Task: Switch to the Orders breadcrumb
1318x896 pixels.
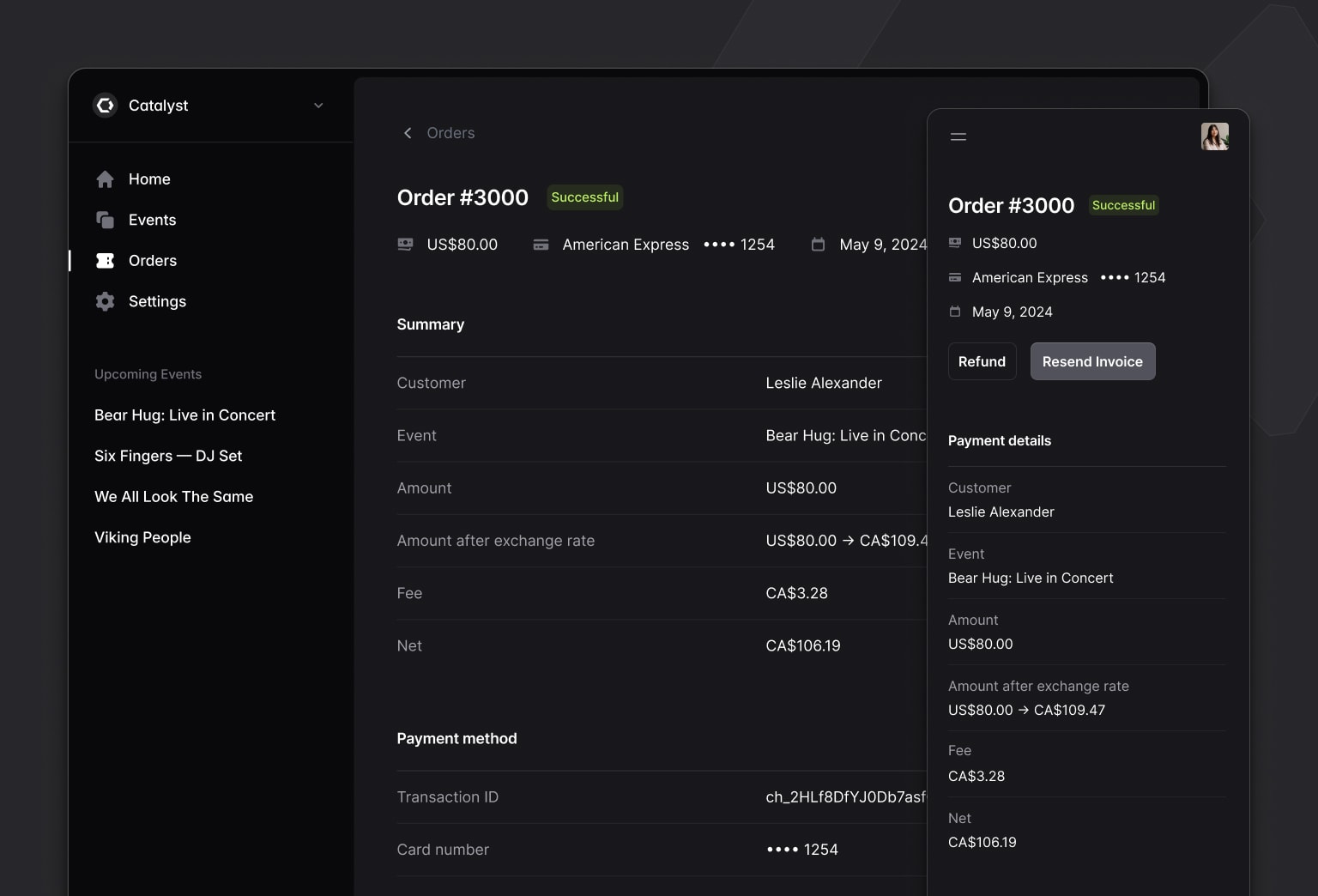Action: (x=450, y=133)
